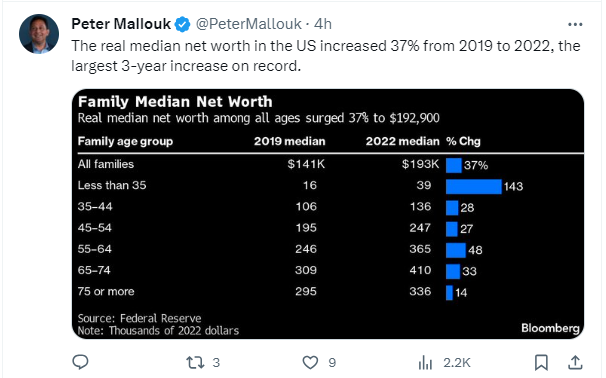Click the 4h timestamp
606x378 pixels.
pos(323,24)
